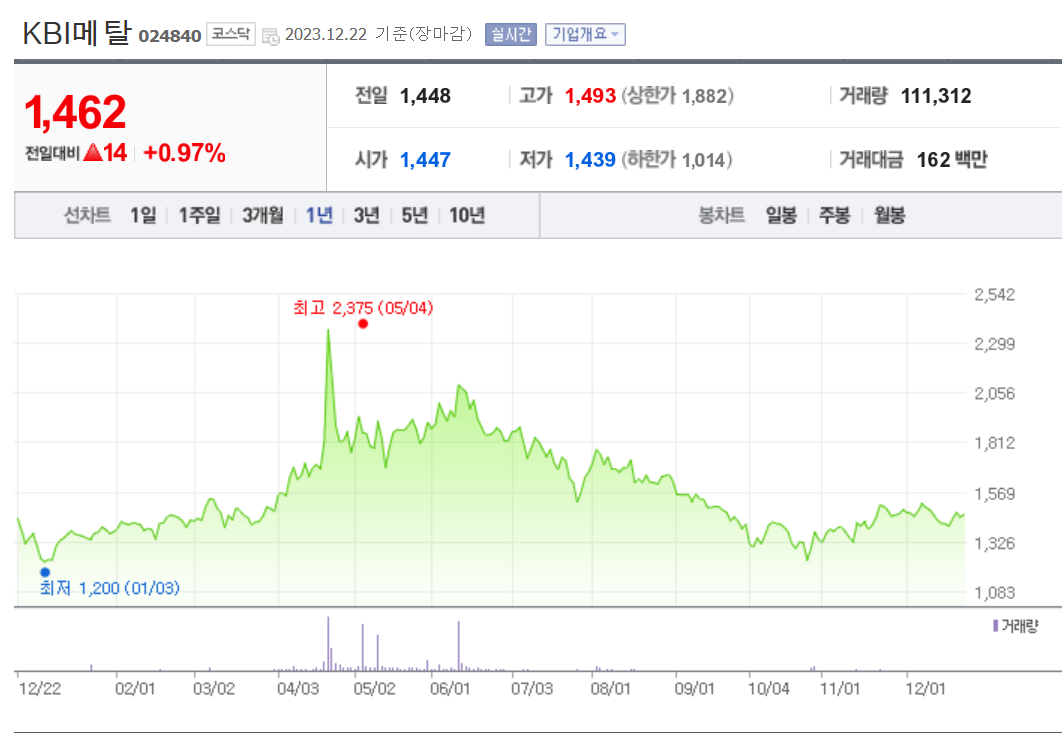Click the red 최고 2,375 high marker dot
1062x733 pixels.
click(x=363, y=324)
